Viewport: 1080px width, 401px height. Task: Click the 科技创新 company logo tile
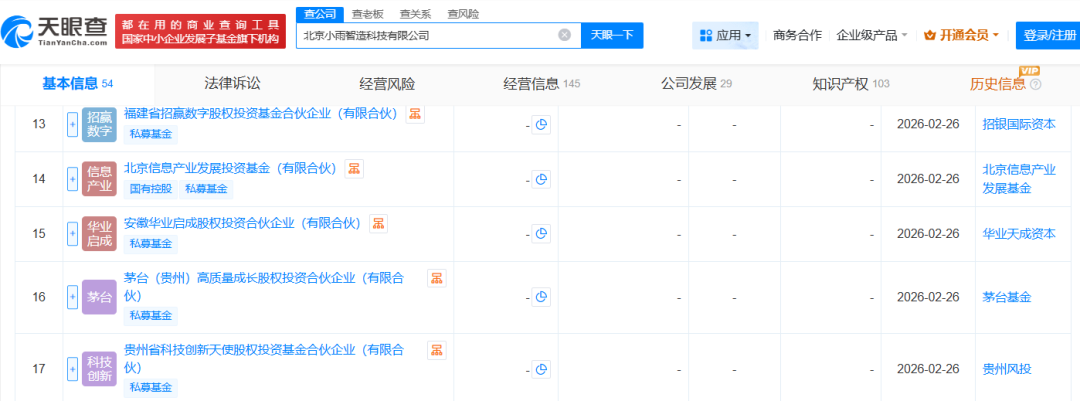click(99, 369)
